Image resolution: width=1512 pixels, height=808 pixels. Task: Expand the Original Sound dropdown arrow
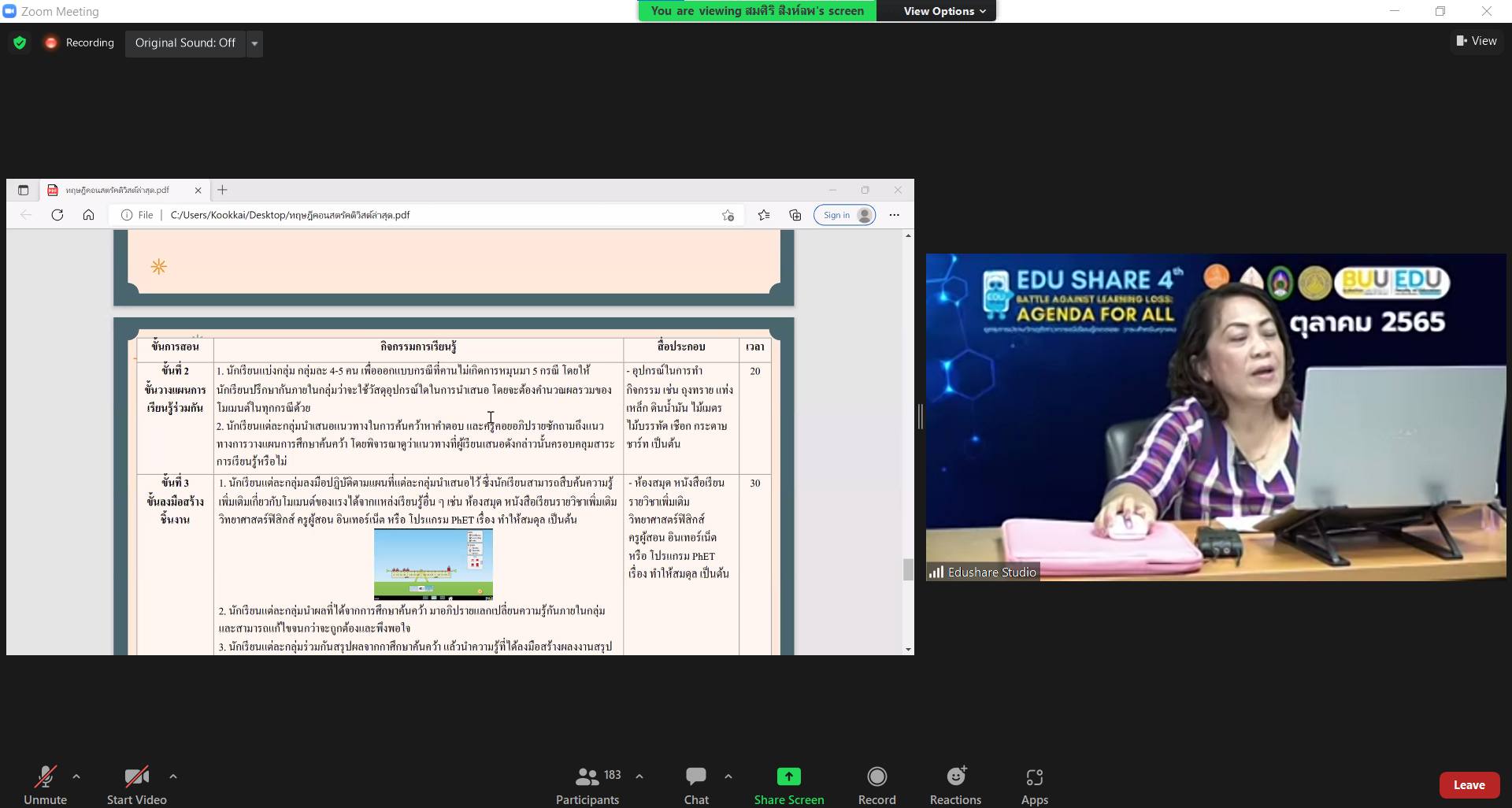(x=254, y=43)
